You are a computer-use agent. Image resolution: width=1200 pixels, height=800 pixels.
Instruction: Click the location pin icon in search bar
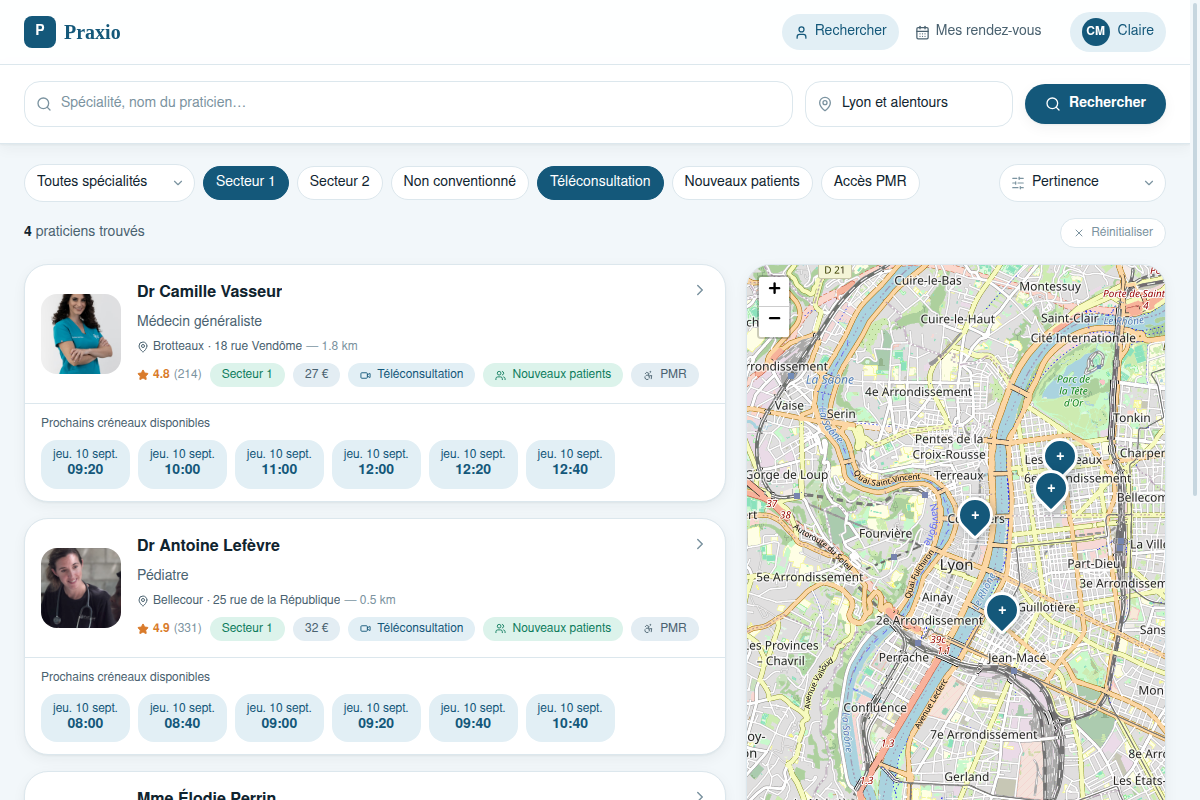(825, 104)
